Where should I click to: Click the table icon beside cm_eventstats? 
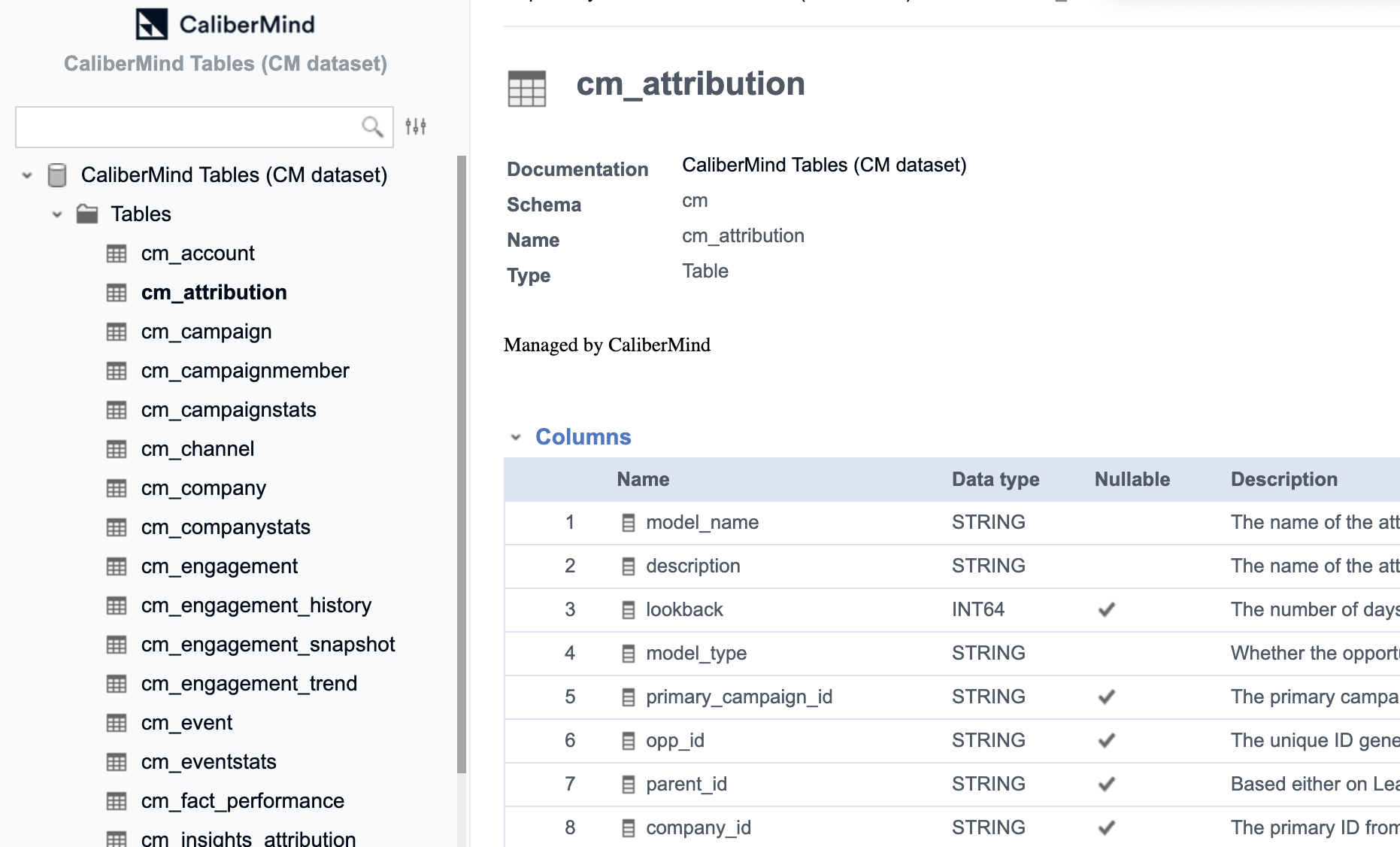(x=117, y=762)
